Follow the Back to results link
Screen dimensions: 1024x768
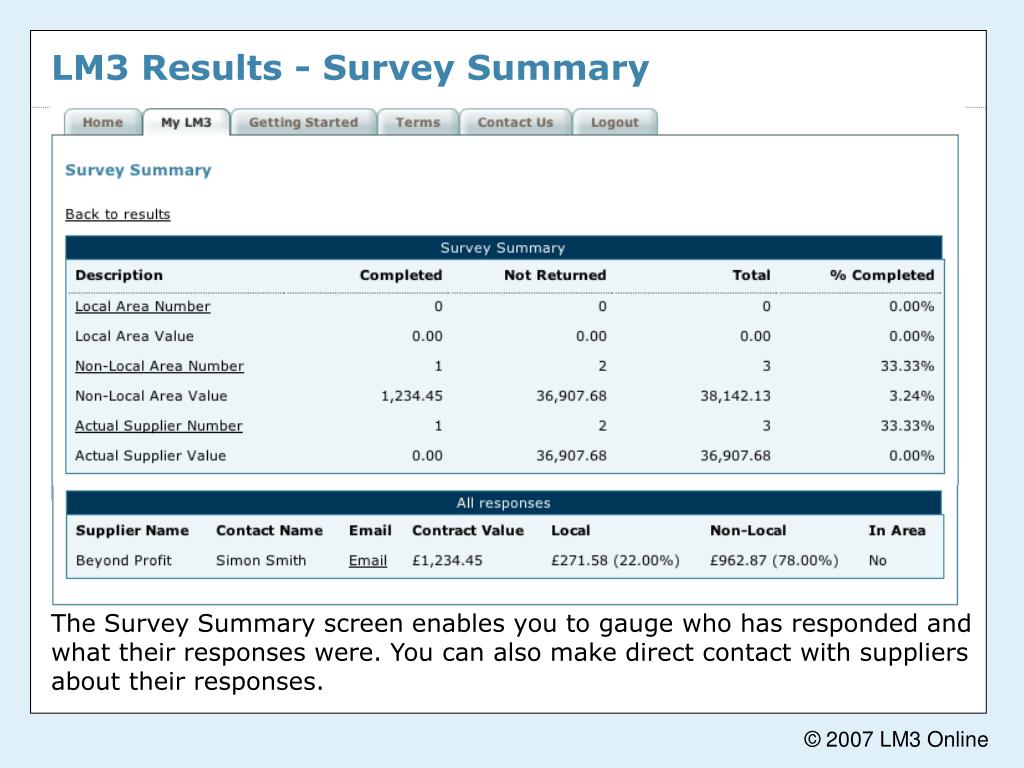pos(118,214)
